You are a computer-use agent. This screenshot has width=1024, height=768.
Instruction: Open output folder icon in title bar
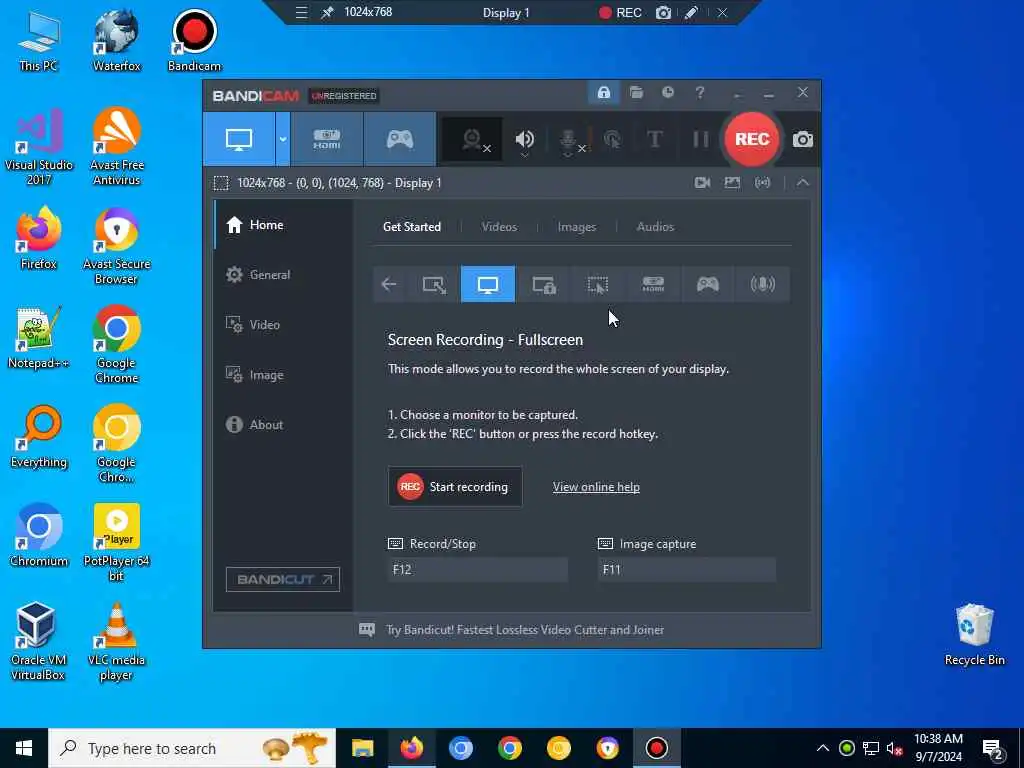click(x=636, y=93)
